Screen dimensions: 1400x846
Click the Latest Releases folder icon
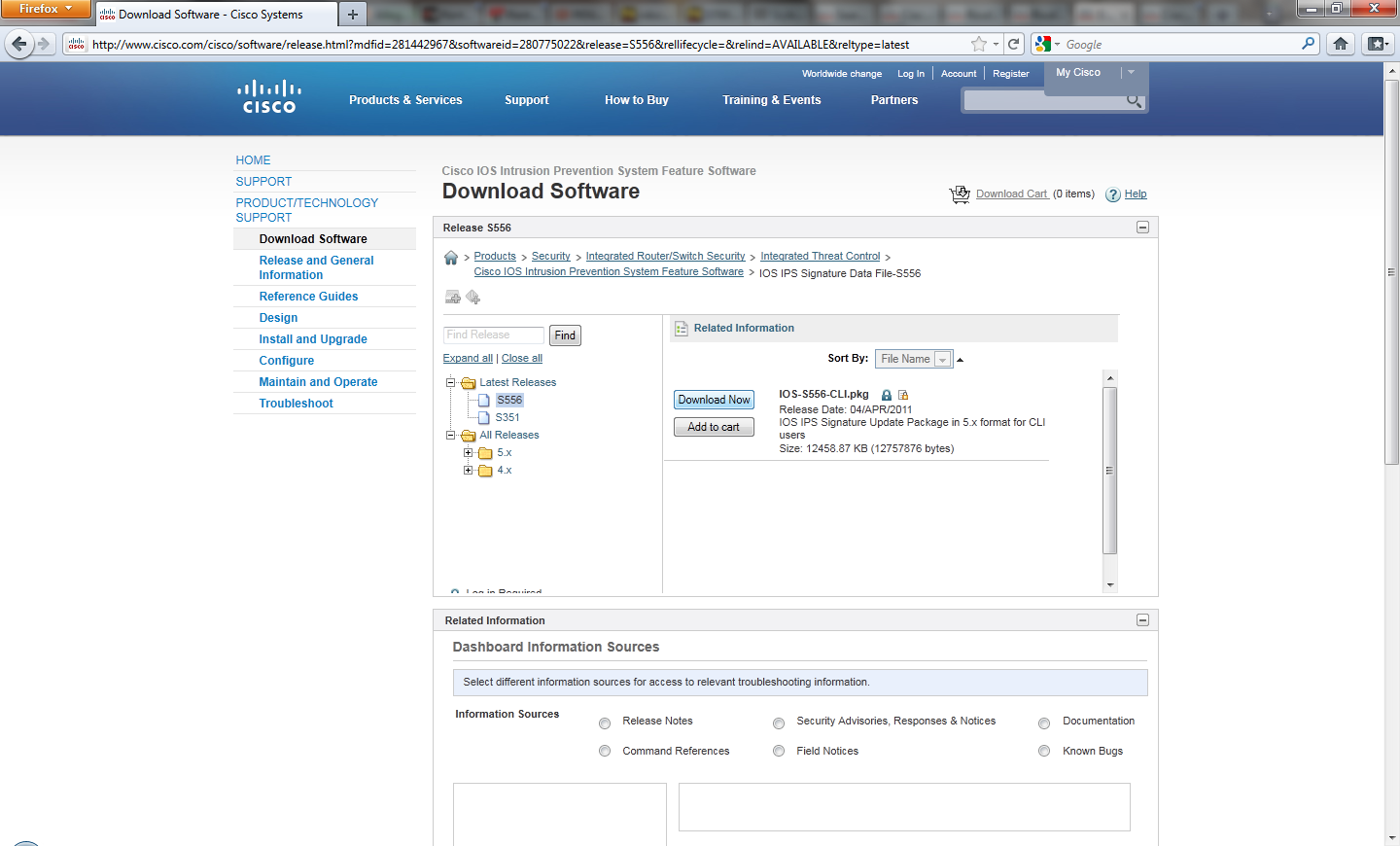469,383
